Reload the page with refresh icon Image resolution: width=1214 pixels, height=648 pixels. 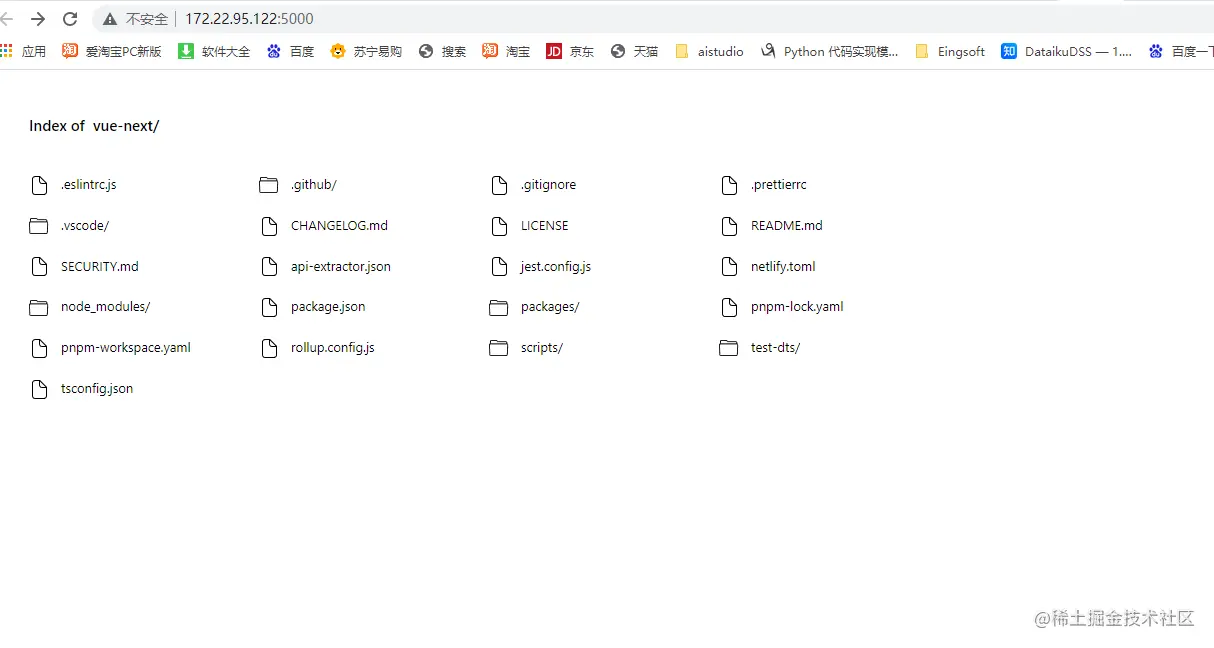[x=70, y=19]
